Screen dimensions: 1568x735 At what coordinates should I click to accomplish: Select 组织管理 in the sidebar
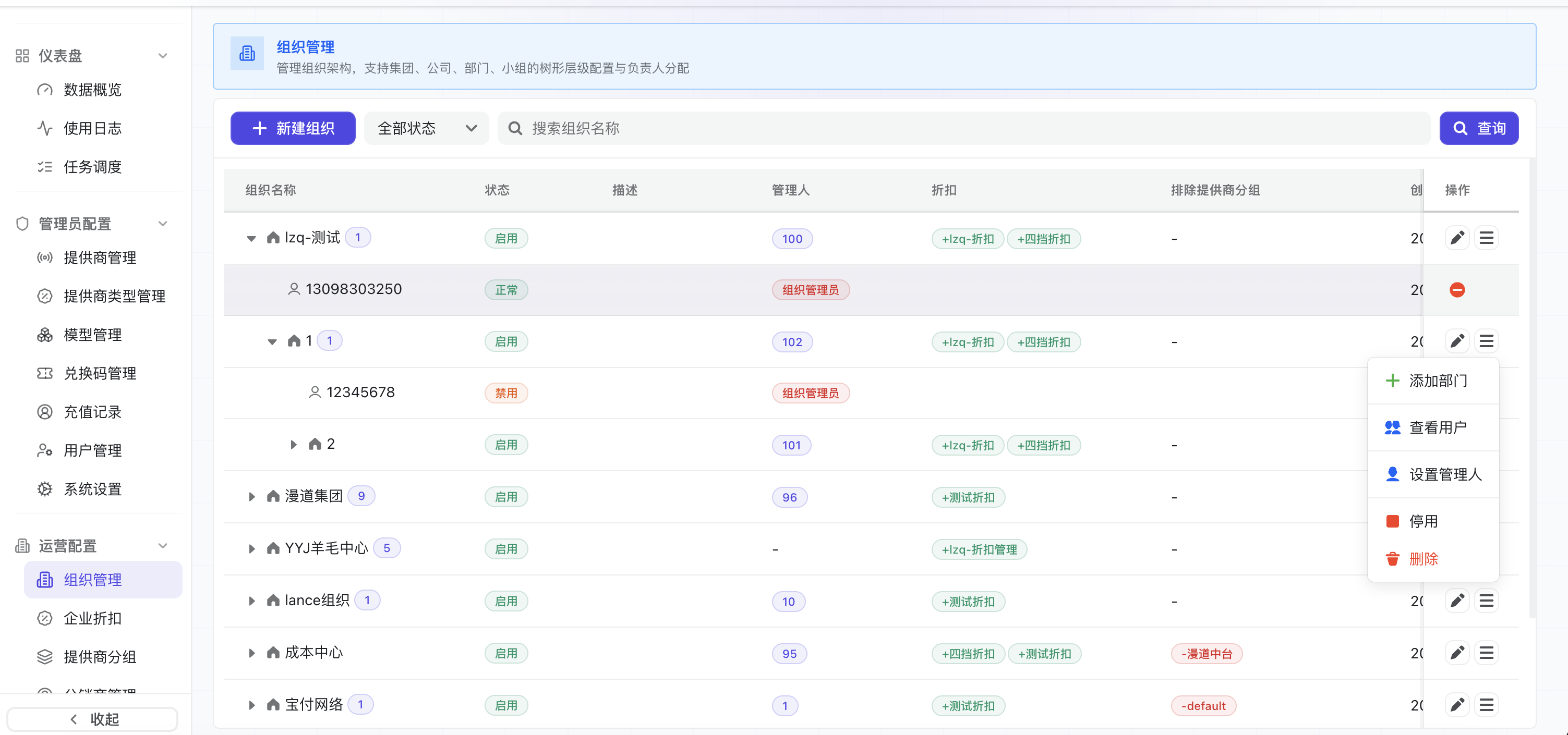click(103, 580)
